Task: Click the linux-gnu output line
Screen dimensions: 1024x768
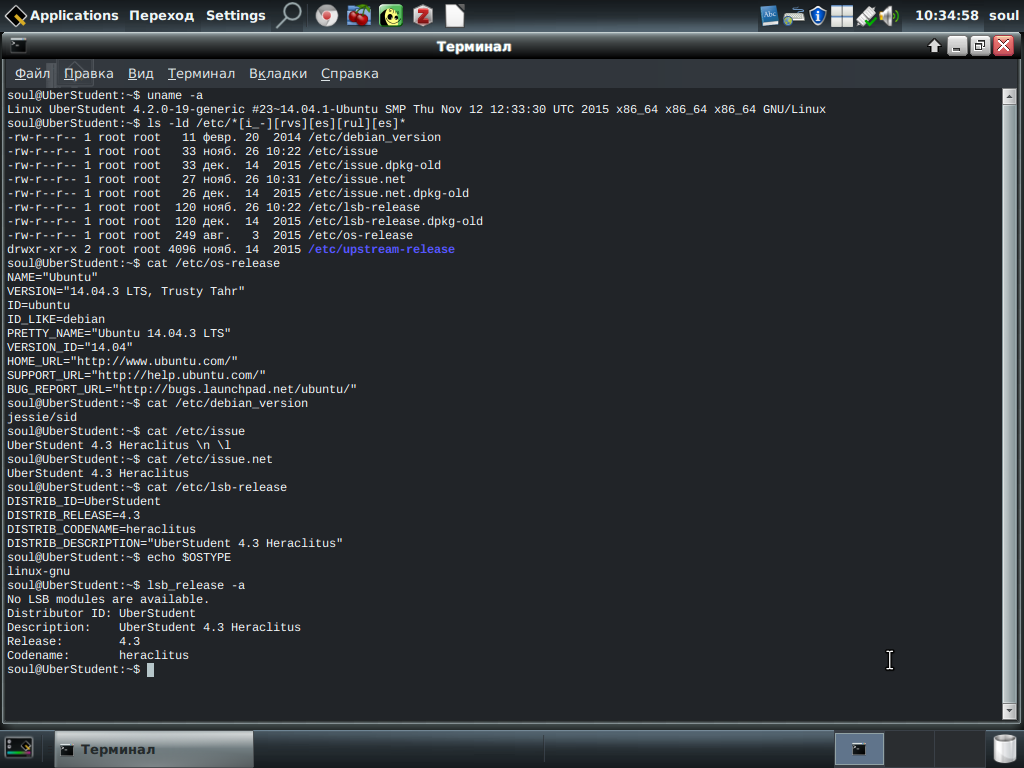Action: pyautogui.click(x=39, y=571)
